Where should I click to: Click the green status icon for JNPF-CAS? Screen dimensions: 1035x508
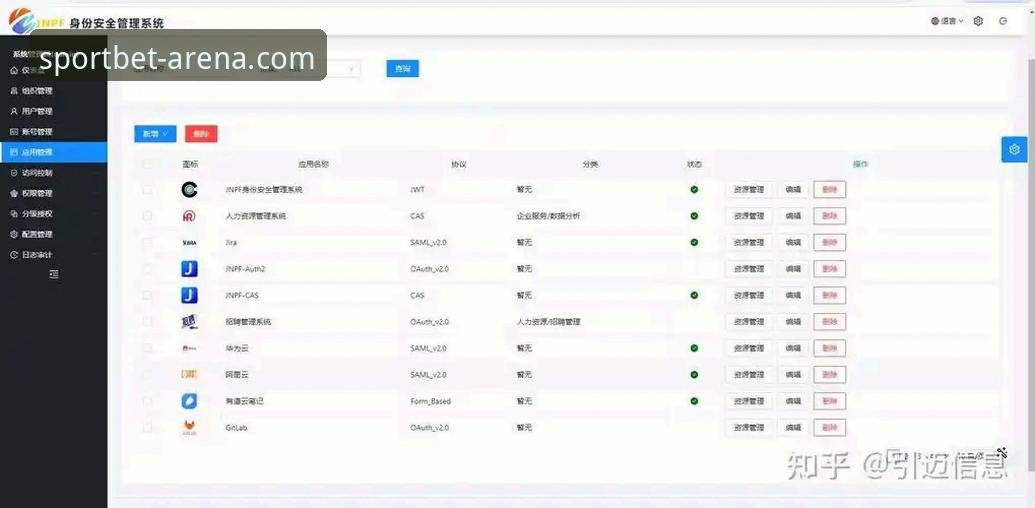click(694, 295)
